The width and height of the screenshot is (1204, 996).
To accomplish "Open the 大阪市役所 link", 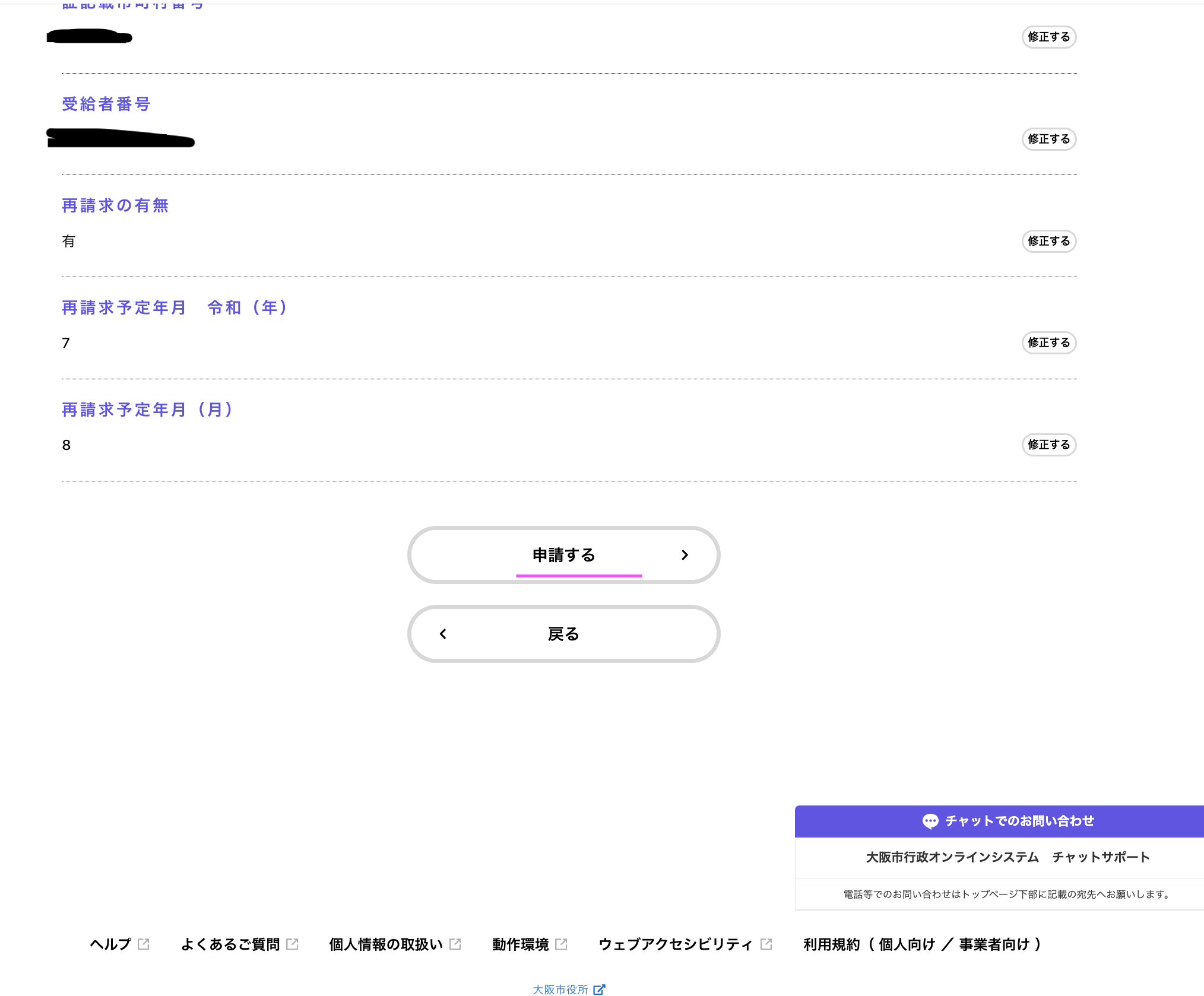I will point(560,989).
